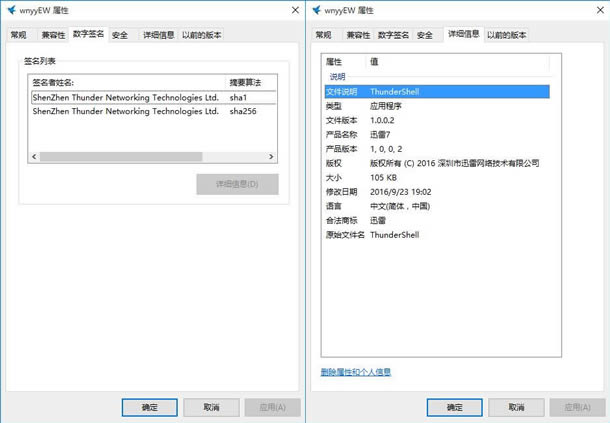Open the 兼容性 tab in the right dialog

(x=358, y=35)
